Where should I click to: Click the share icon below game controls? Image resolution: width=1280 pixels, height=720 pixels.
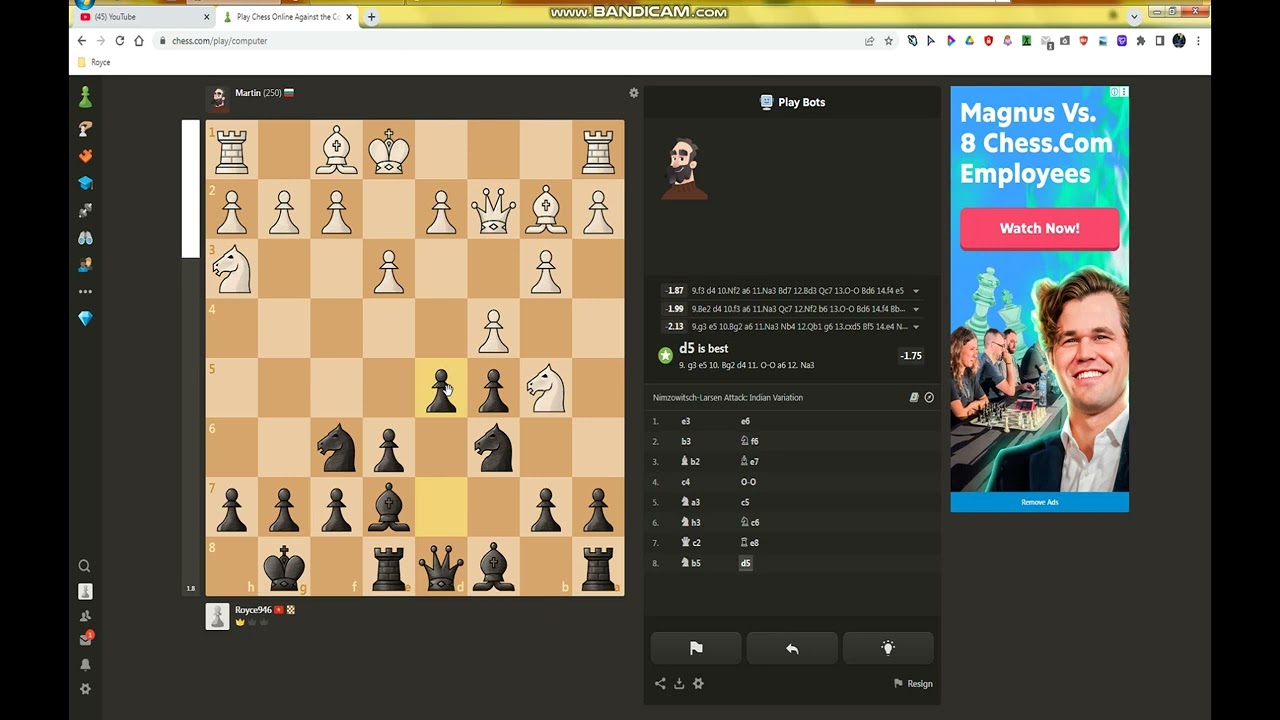tap(660, 684)
